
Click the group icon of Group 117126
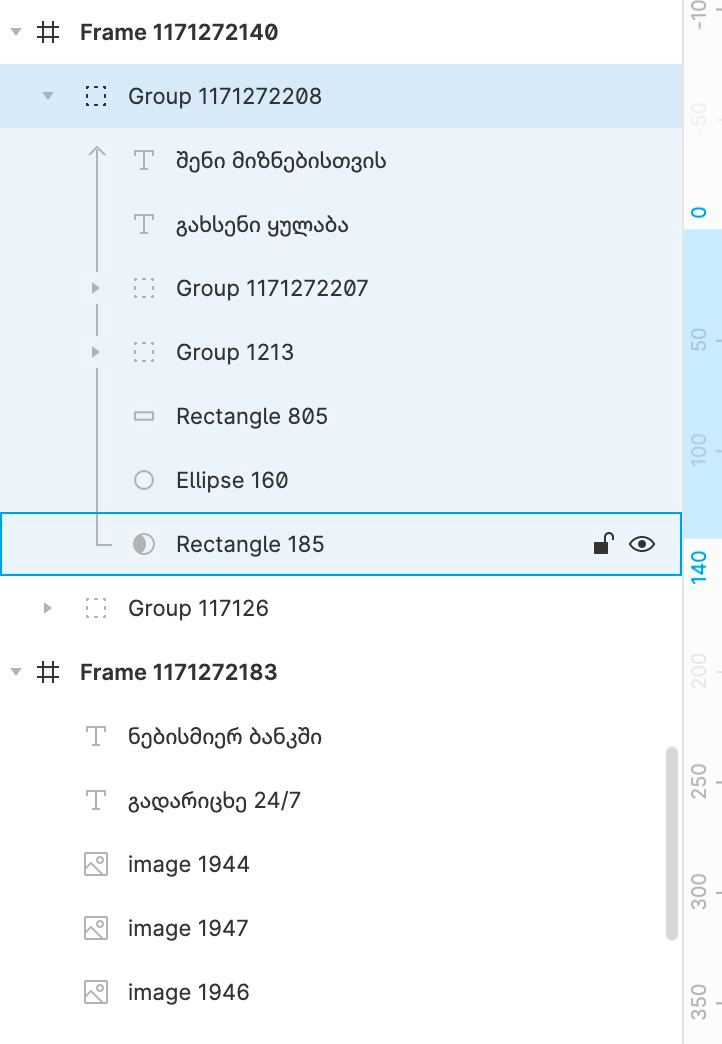[x=96, y=608]
